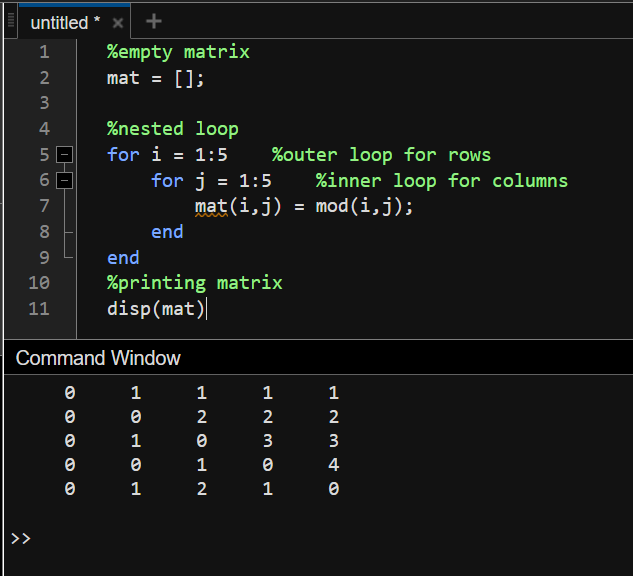633x576 pixels.
Task: Click the %nested loop comment line
Action: click(172, 129)
